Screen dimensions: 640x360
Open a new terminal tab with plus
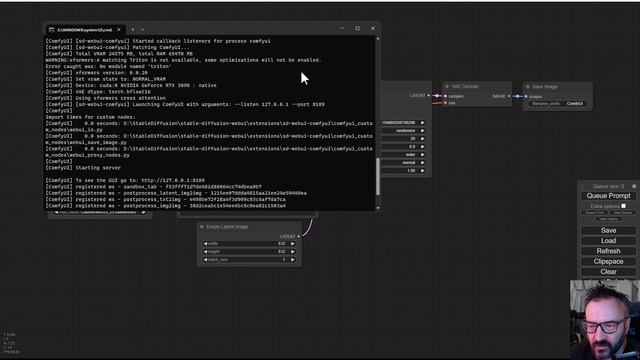(133, 29)
